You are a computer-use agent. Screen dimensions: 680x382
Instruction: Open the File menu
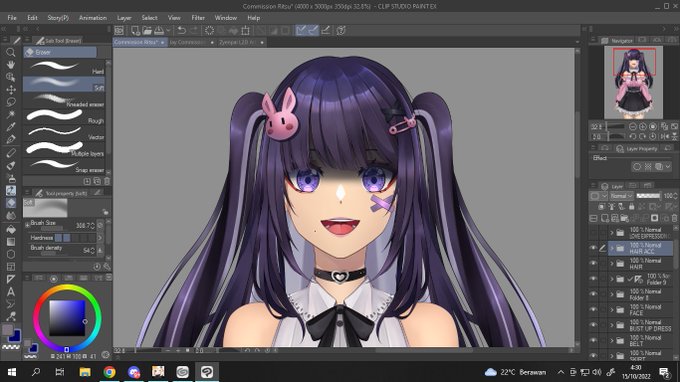[12, 18]
